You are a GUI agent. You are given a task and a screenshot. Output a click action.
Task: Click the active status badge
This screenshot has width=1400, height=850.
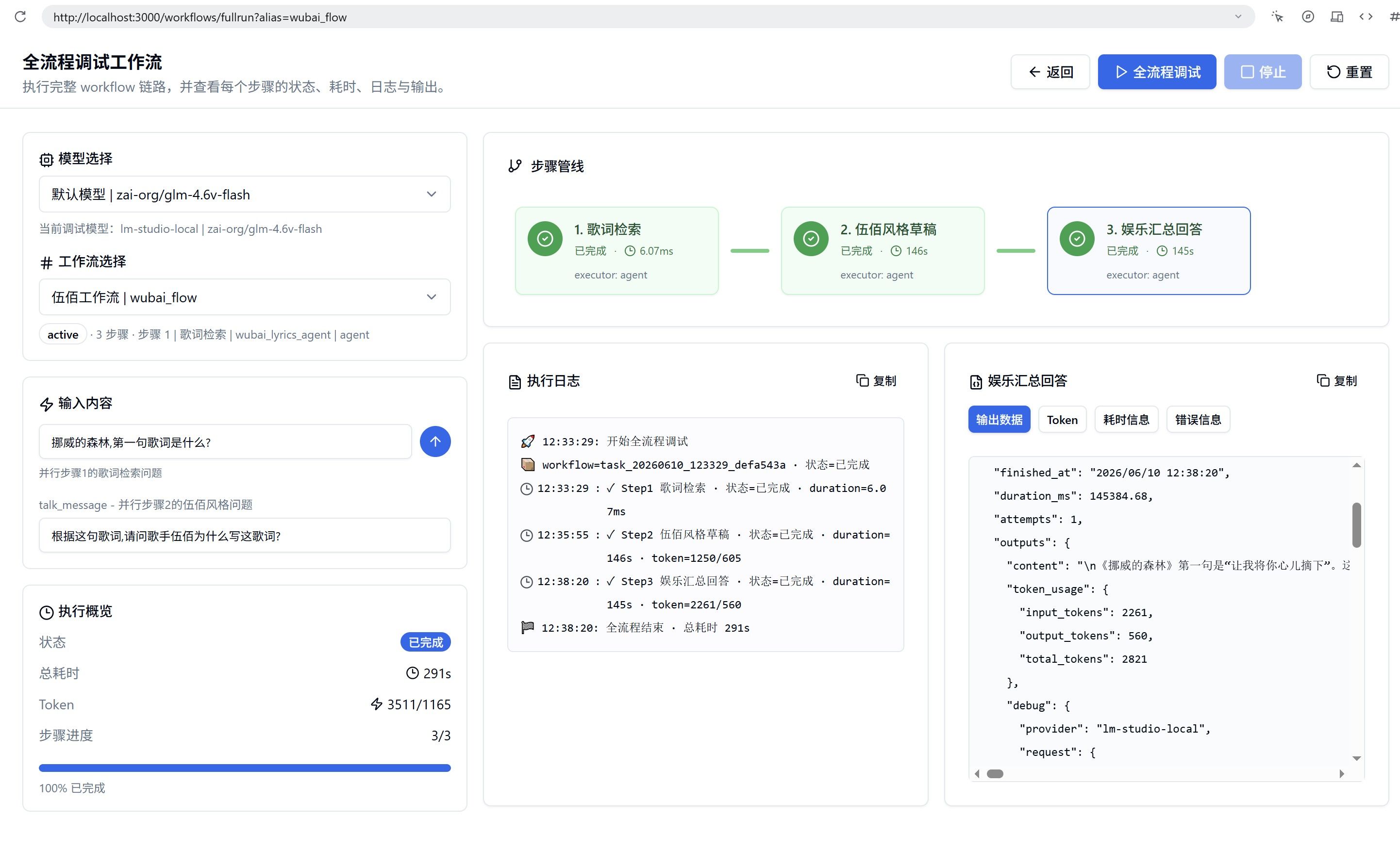(63, 334)
